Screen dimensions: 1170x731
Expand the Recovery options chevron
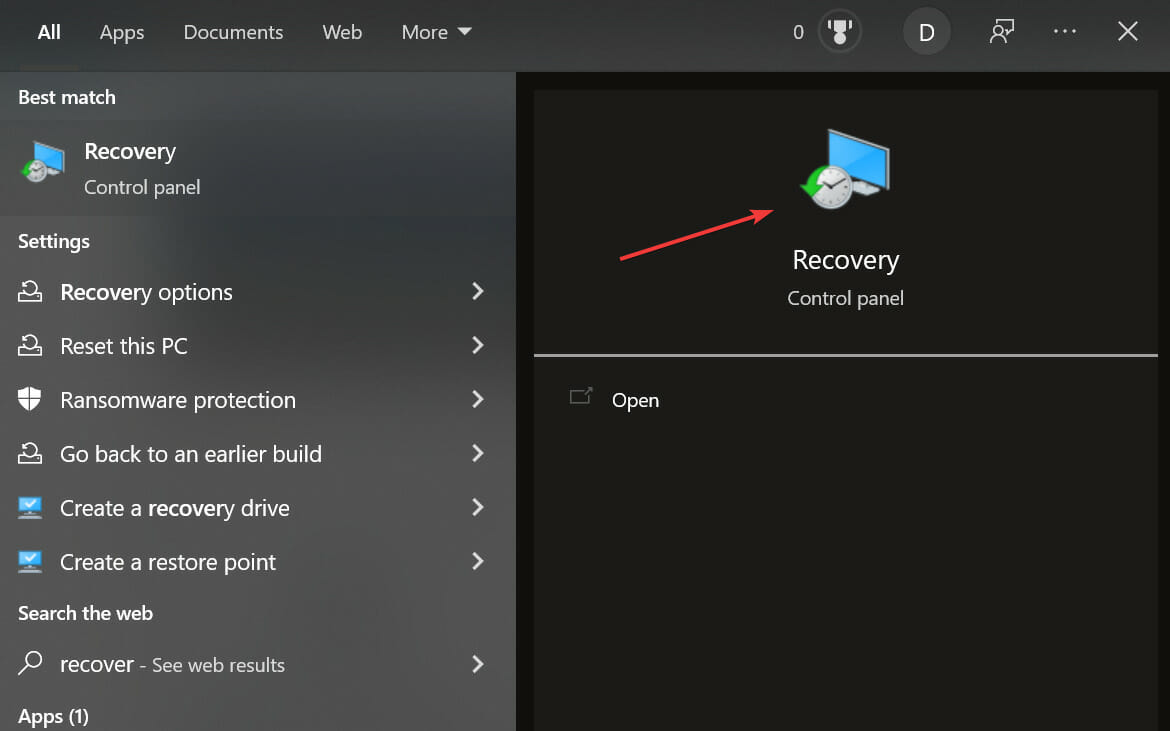(x=478, y=291)
